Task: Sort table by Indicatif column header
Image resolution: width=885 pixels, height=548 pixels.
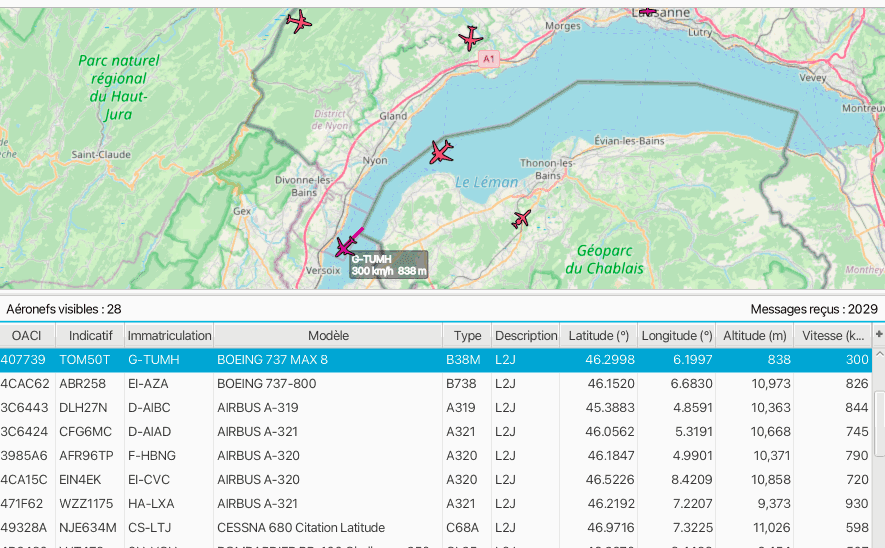Action: 90,336
